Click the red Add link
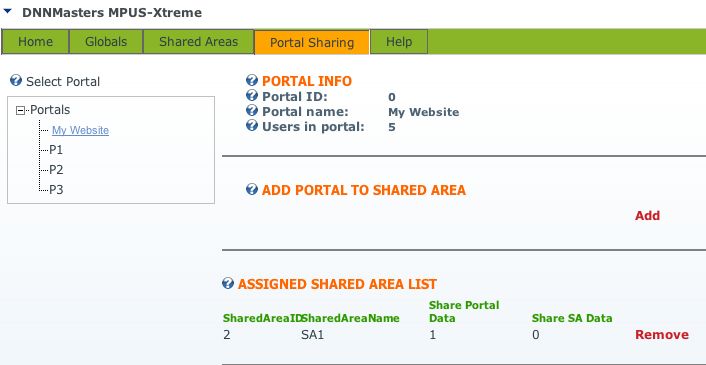 647,216
